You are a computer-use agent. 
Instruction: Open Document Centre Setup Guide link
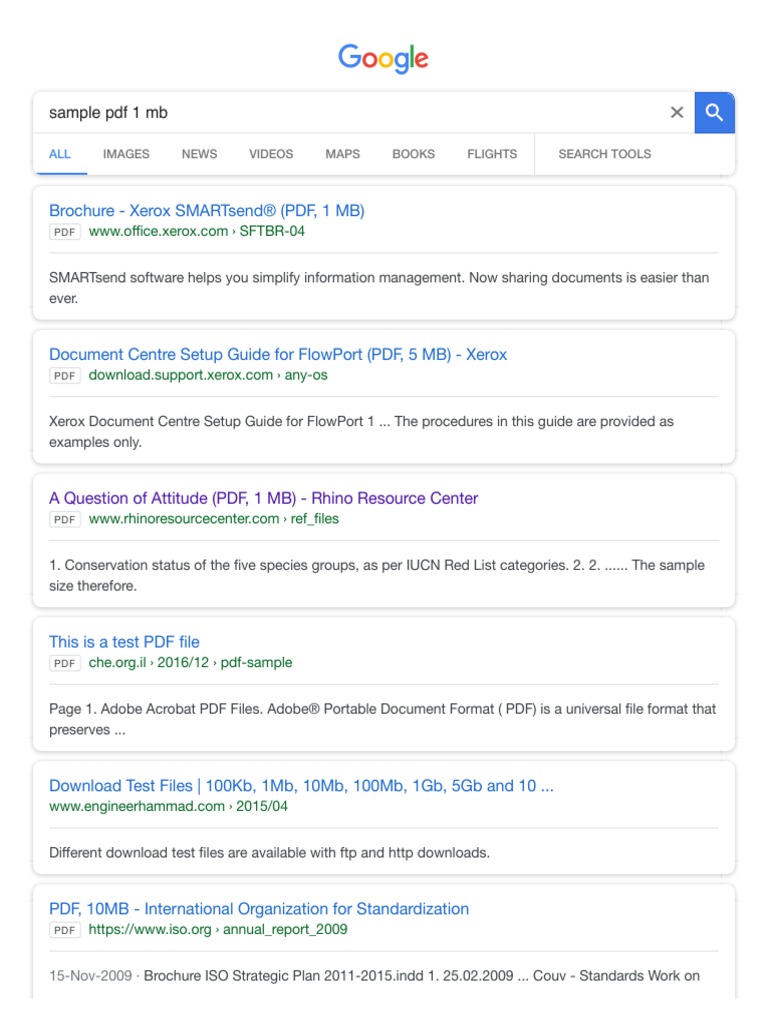pos(278,355)
